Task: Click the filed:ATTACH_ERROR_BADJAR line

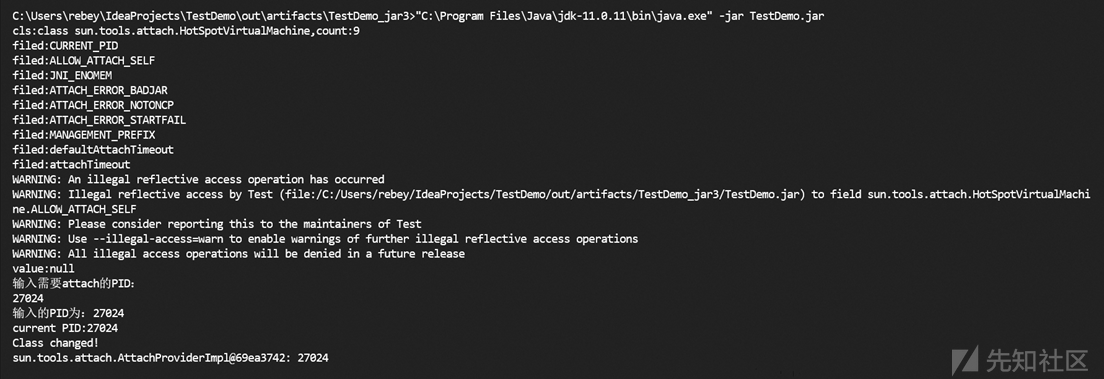Action: 90,90
